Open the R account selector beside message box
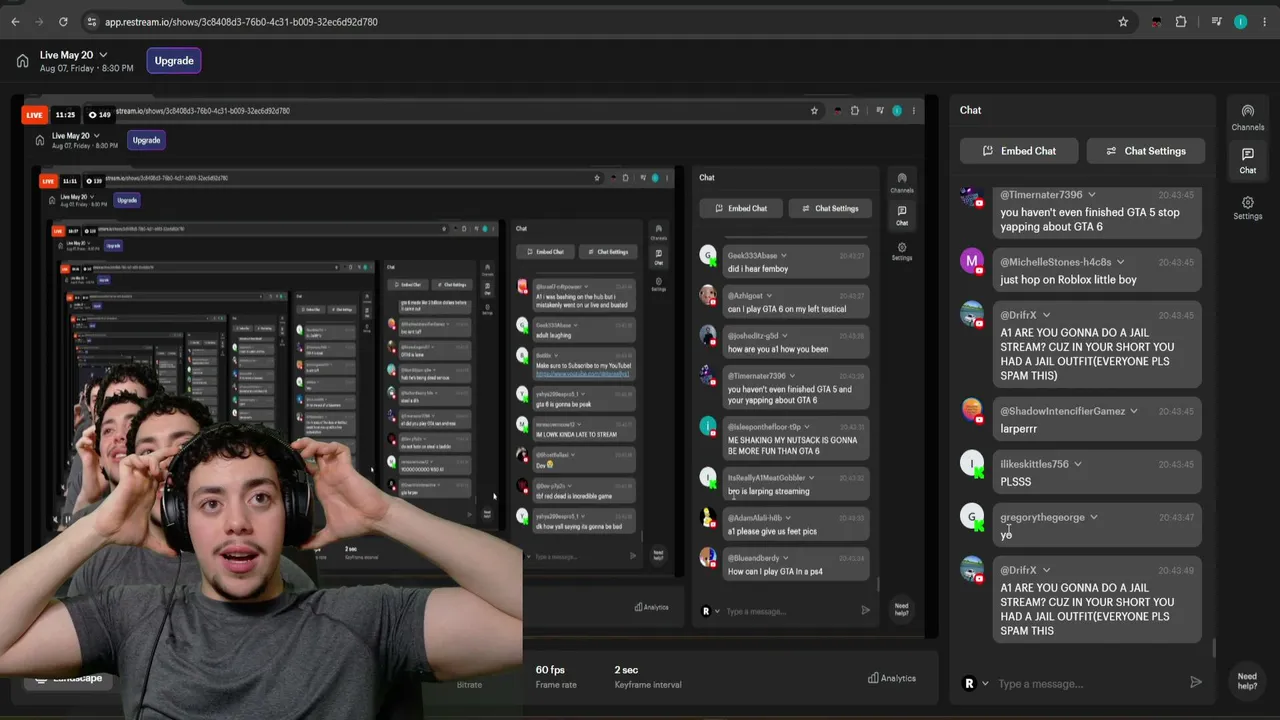The image size is (1280, 720). [975, 684]
